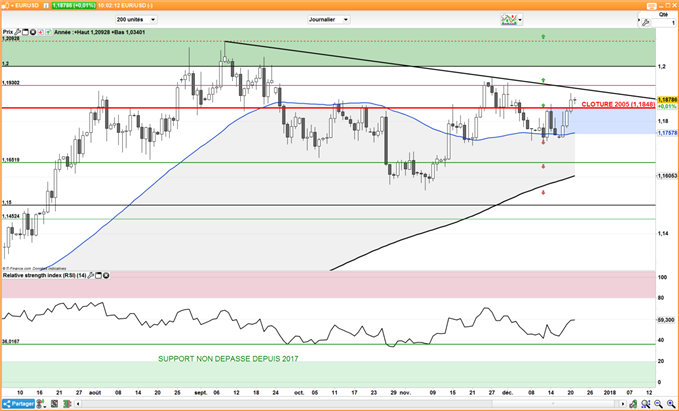The image size is (679, 411).
Task: Open trading settings wrench near Qté
Action: point(645,22)
